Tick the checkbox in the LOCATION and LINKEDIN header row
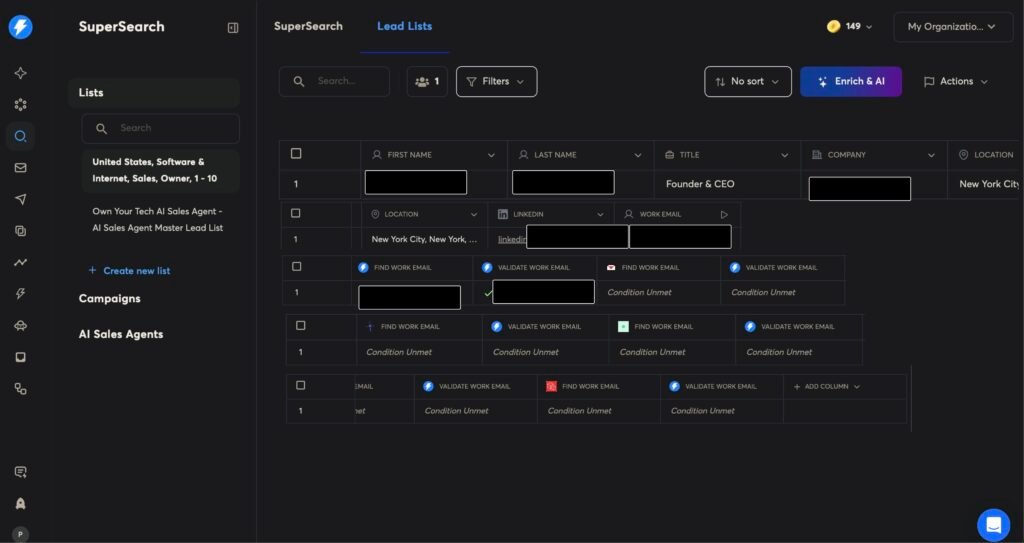The width and height of the screenshot is (1024, 543). [295, 214]
